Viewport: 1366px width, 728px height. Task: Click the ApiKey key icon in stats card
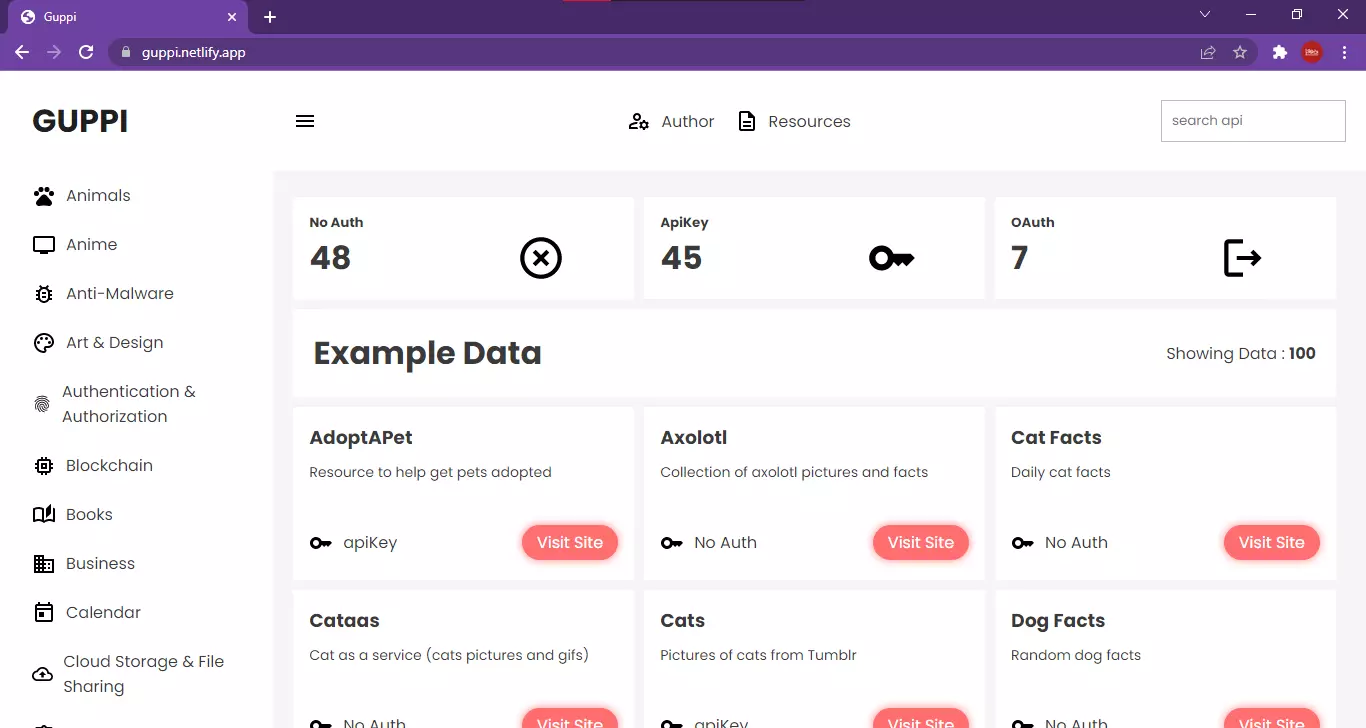click(892, 259)
